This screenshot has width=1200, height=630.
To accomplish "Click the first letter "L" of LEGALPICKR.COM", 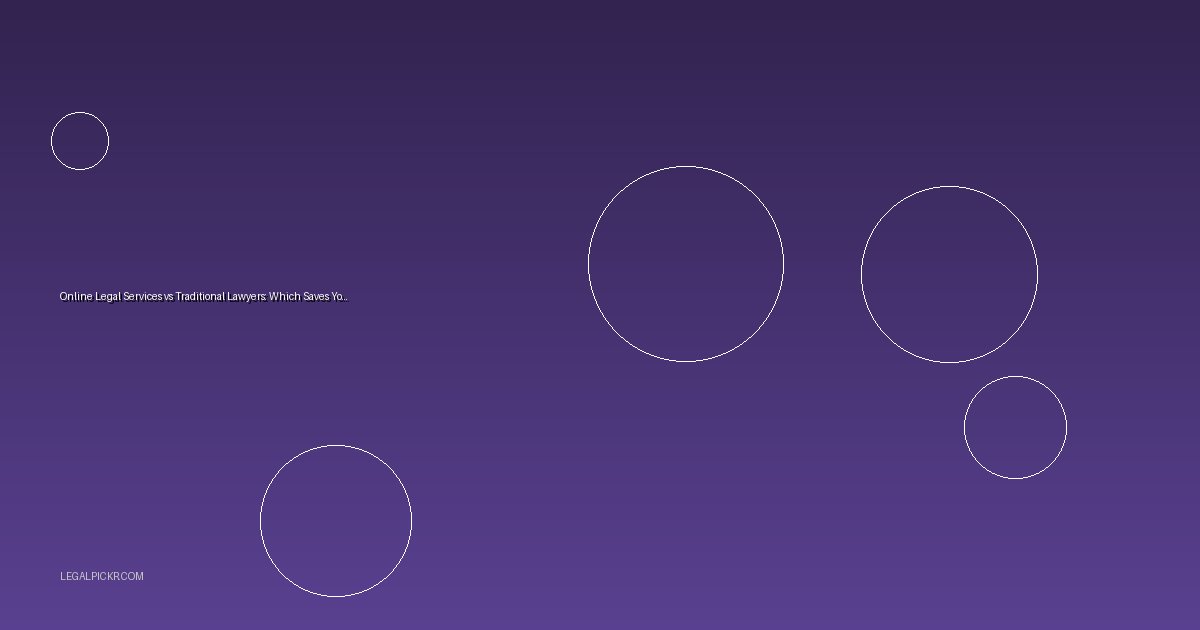I will coord(63,576).
